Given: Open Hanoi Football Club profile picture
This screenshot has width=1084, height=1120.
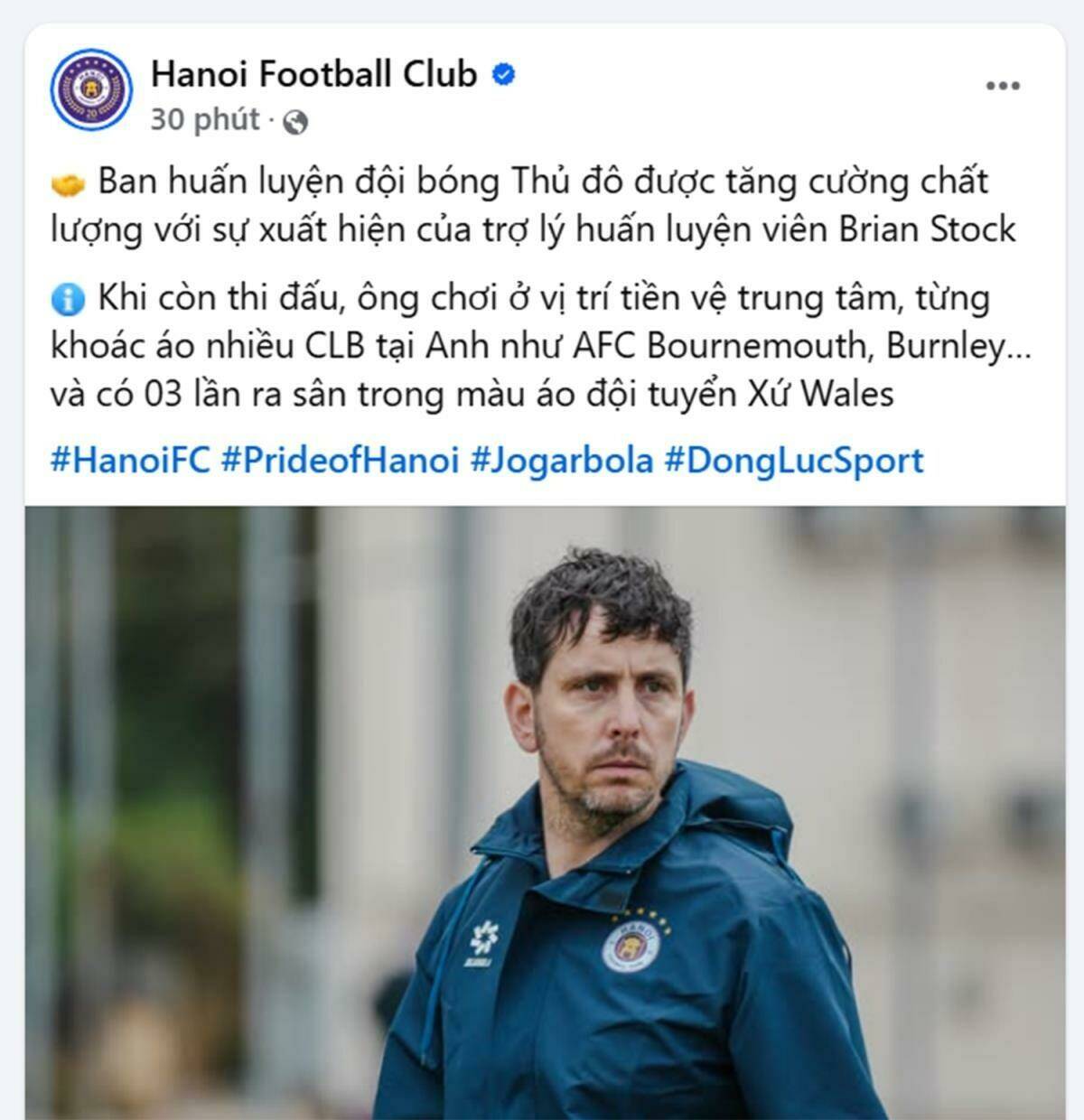Looking at the screenshot, I should point(91,89).
